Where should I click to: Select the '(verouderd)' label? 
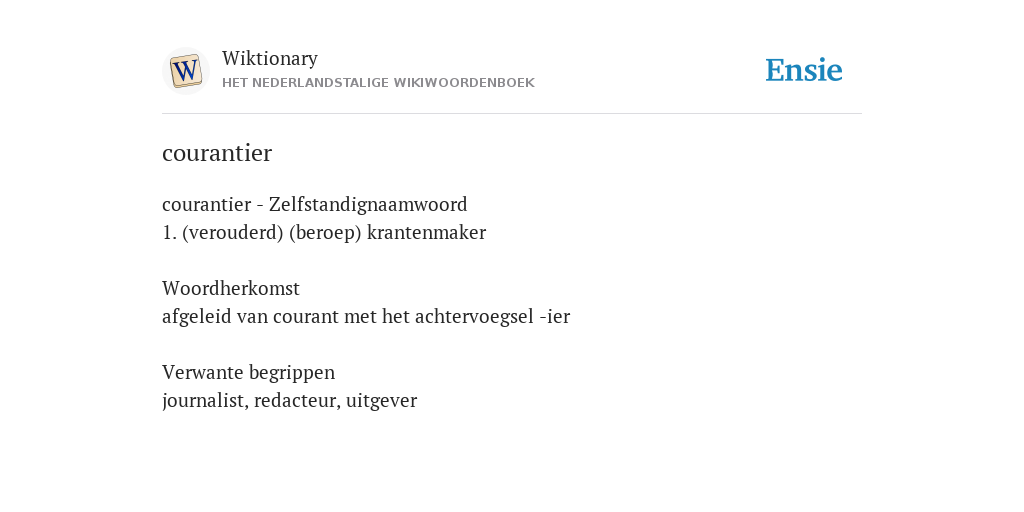point(232,232)
